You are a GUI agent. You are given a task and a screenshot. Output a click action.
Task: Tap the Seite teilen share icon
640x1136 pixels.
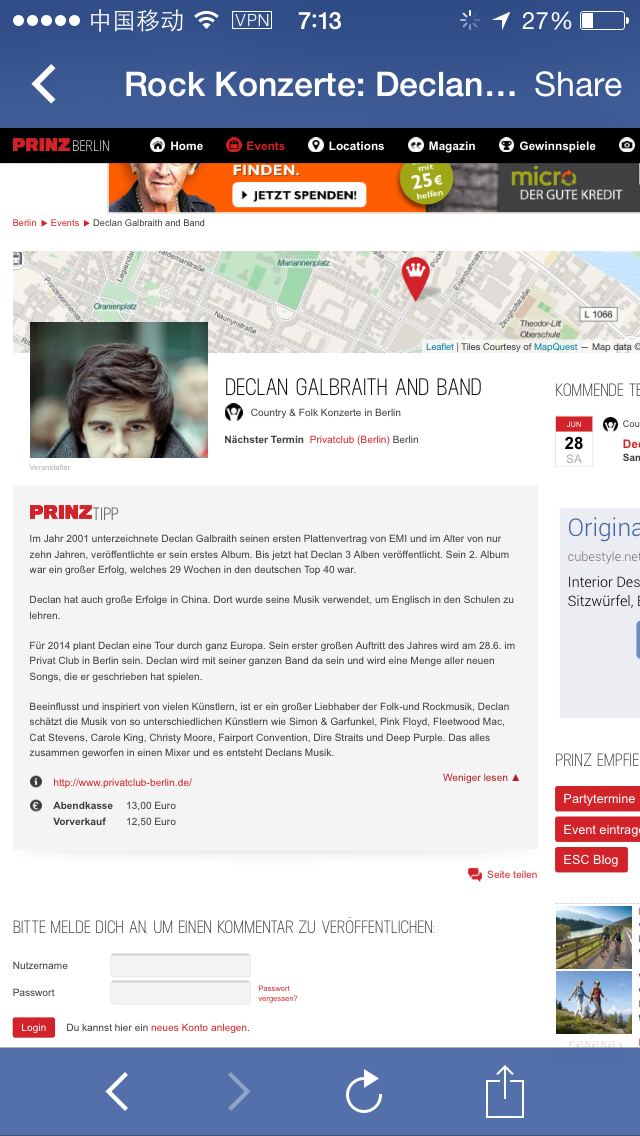pos(475,875)
